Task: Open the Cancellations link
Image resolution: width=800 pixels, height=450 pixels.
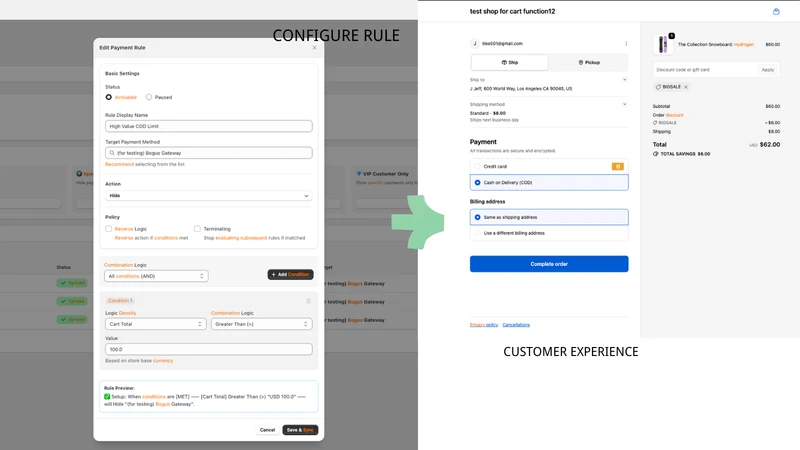Action: click(516, 324)
